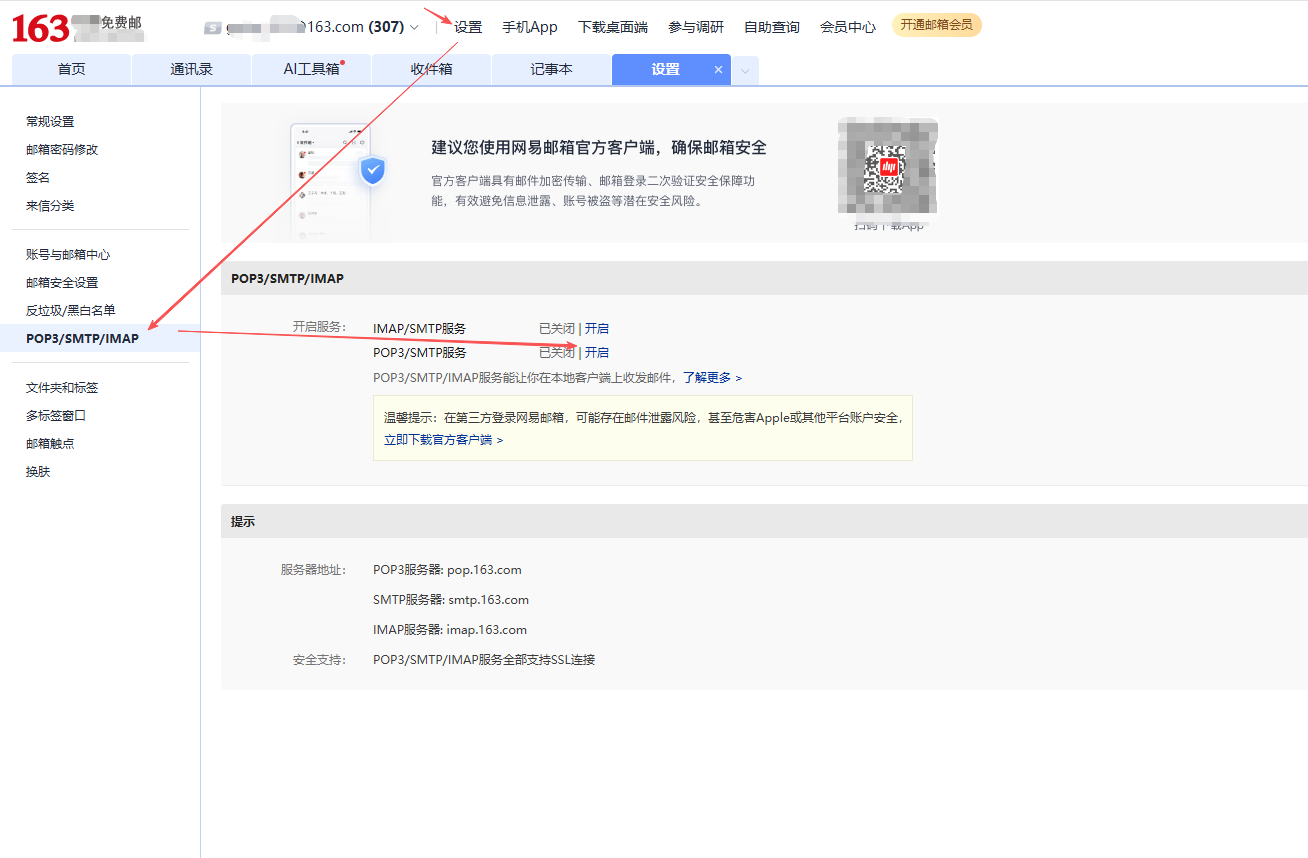The height and width of the screenshot is (858, 1308).
Task: Select 换肤 in the sidebar
Action: tap(38, 472)
